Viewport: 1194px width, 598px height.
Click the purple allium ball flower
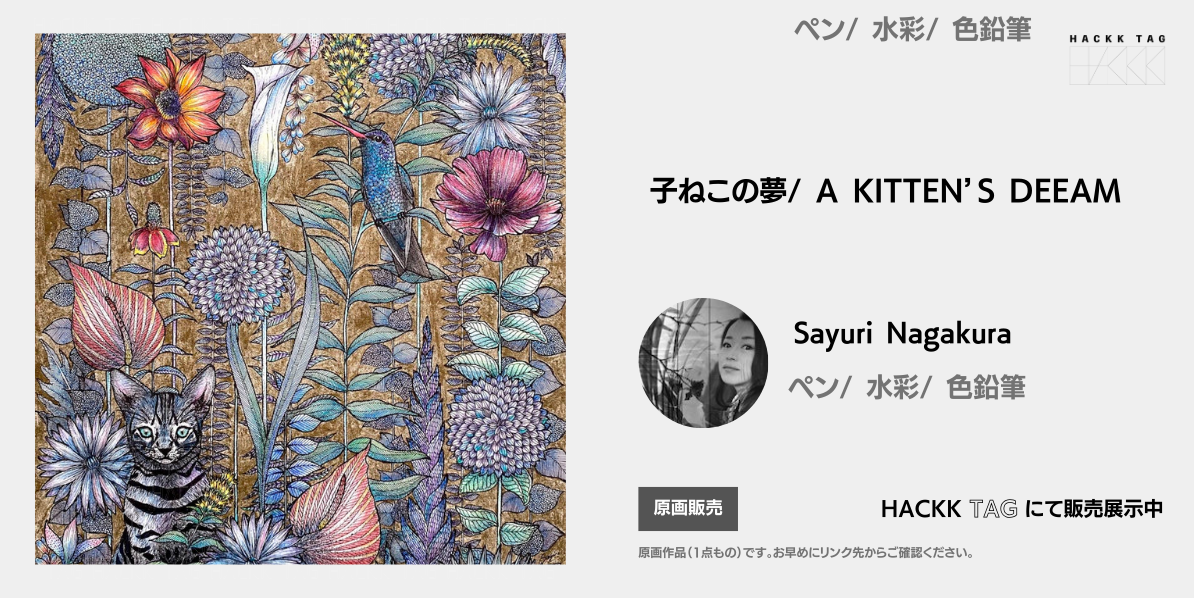click(x=238, y=274)
